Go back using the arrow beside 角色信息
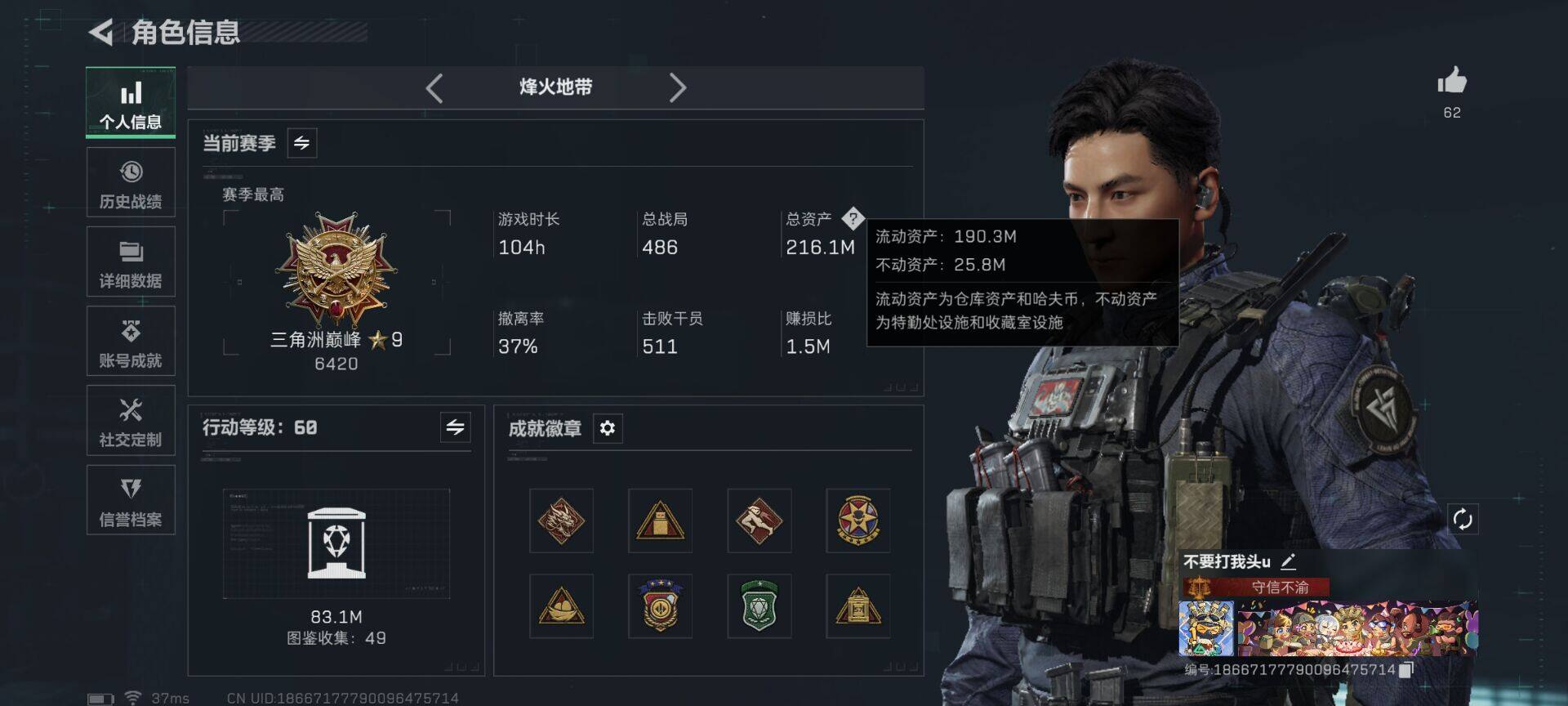The width and height of the screenshot is (1568, 706). 100,33
